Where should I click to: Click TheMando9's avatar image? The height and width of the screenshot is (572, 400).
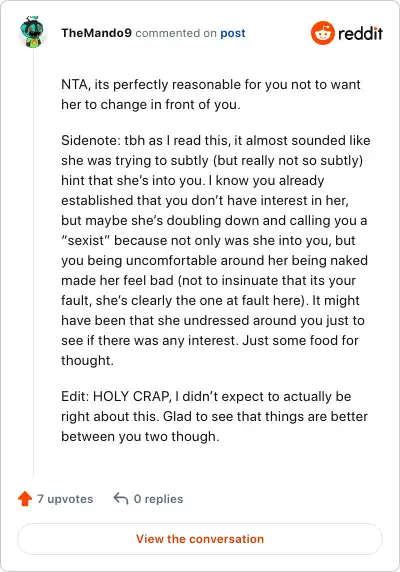(x=32, y=32)
